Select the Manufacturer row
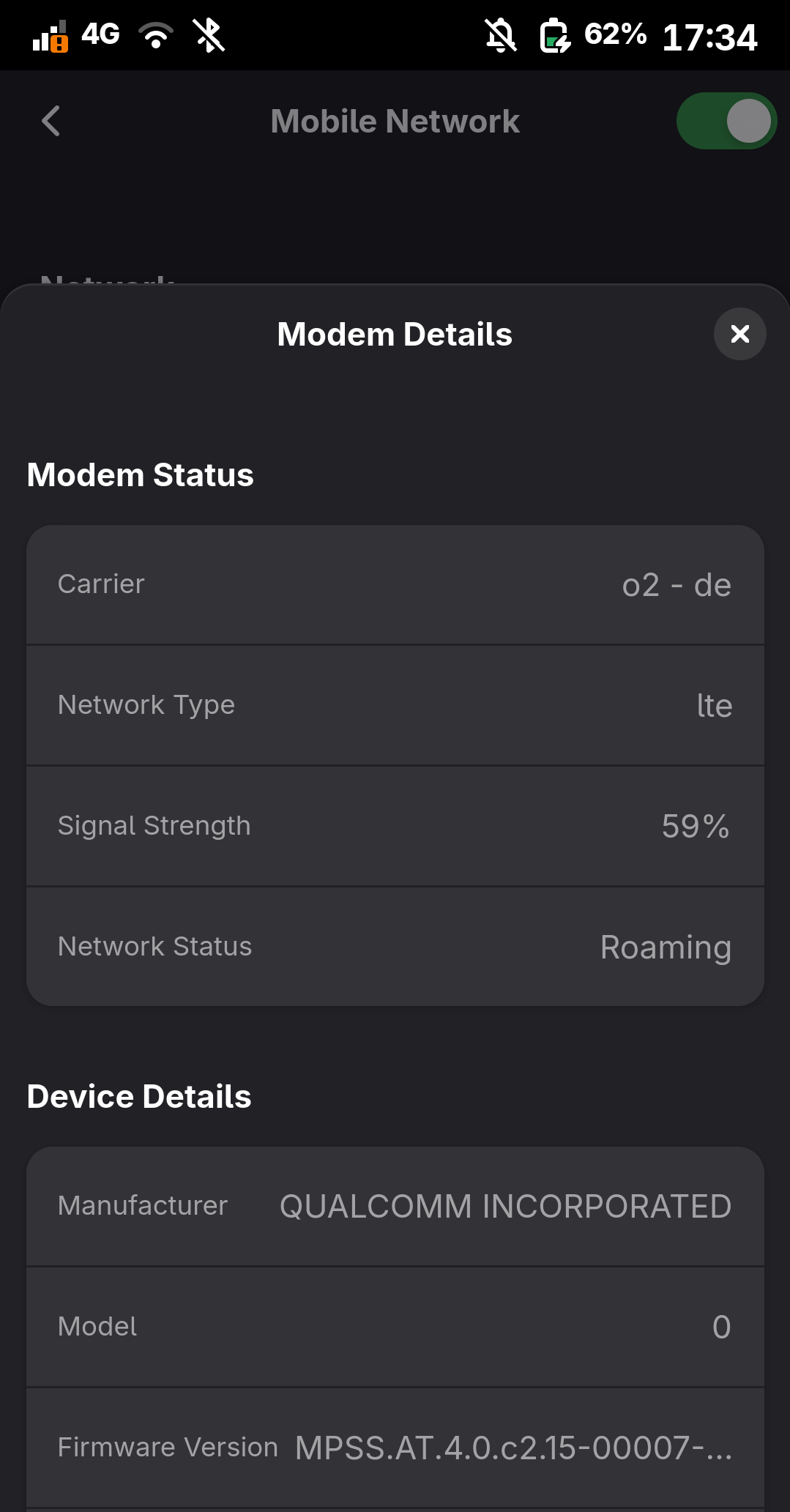This screenshot has width=790, height=1512. coord(395,1206)
